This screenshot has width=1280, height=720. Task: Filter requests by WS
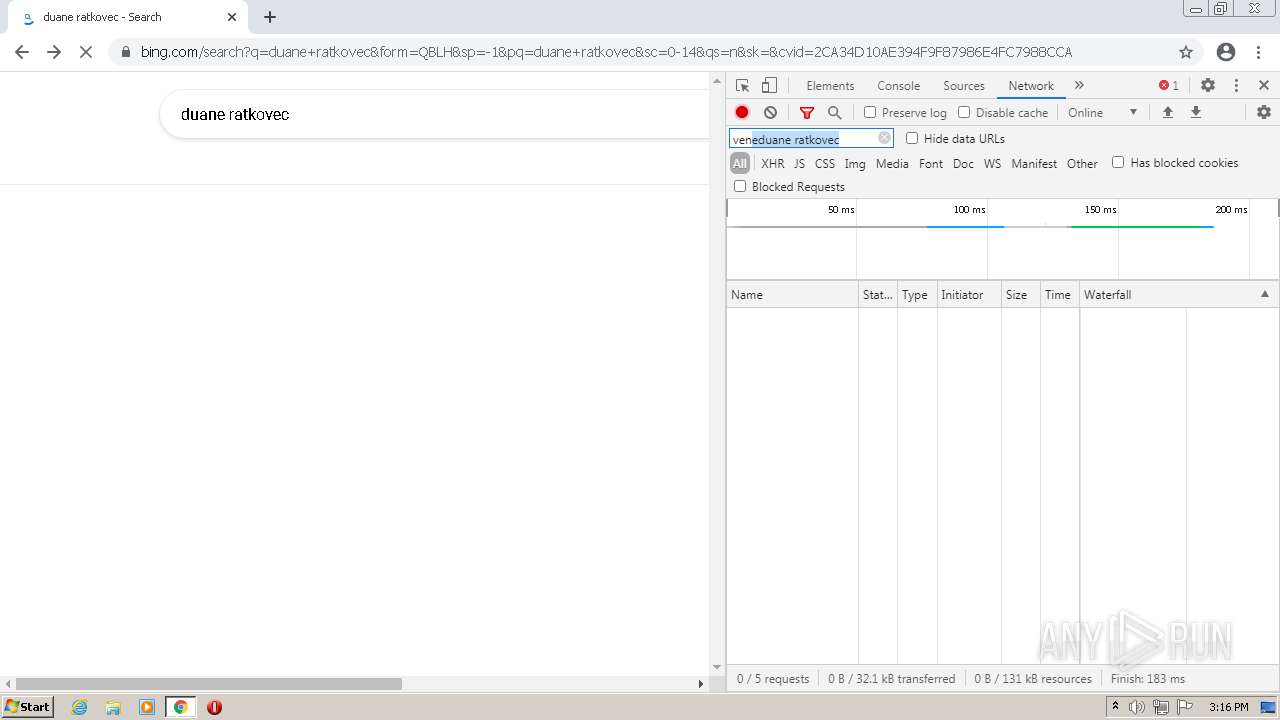992,163
